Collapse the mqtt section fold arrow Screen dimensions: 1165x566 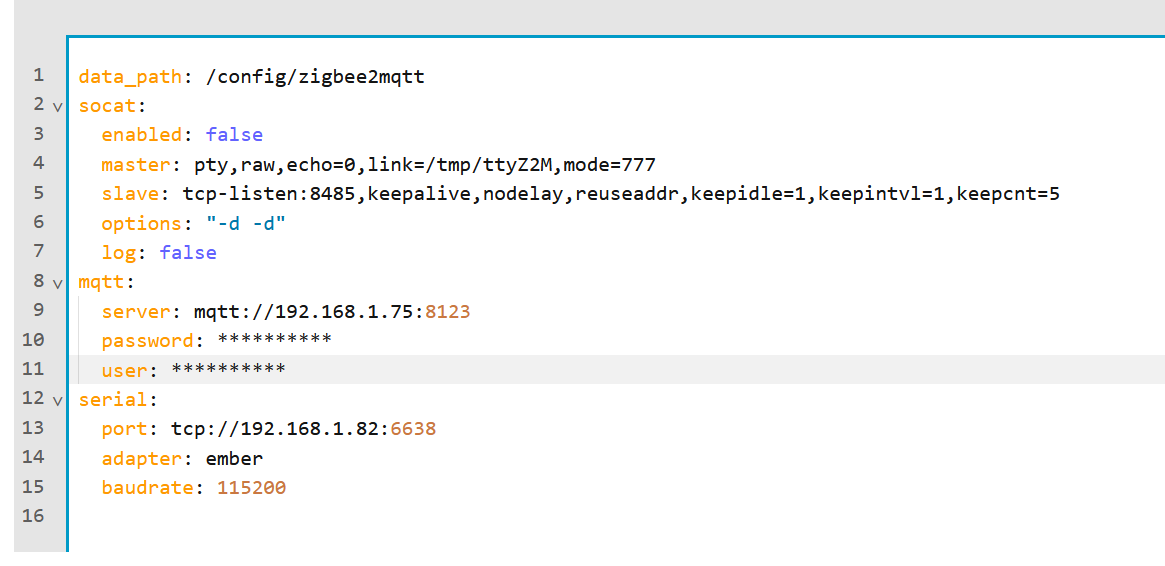coord(57,283)
